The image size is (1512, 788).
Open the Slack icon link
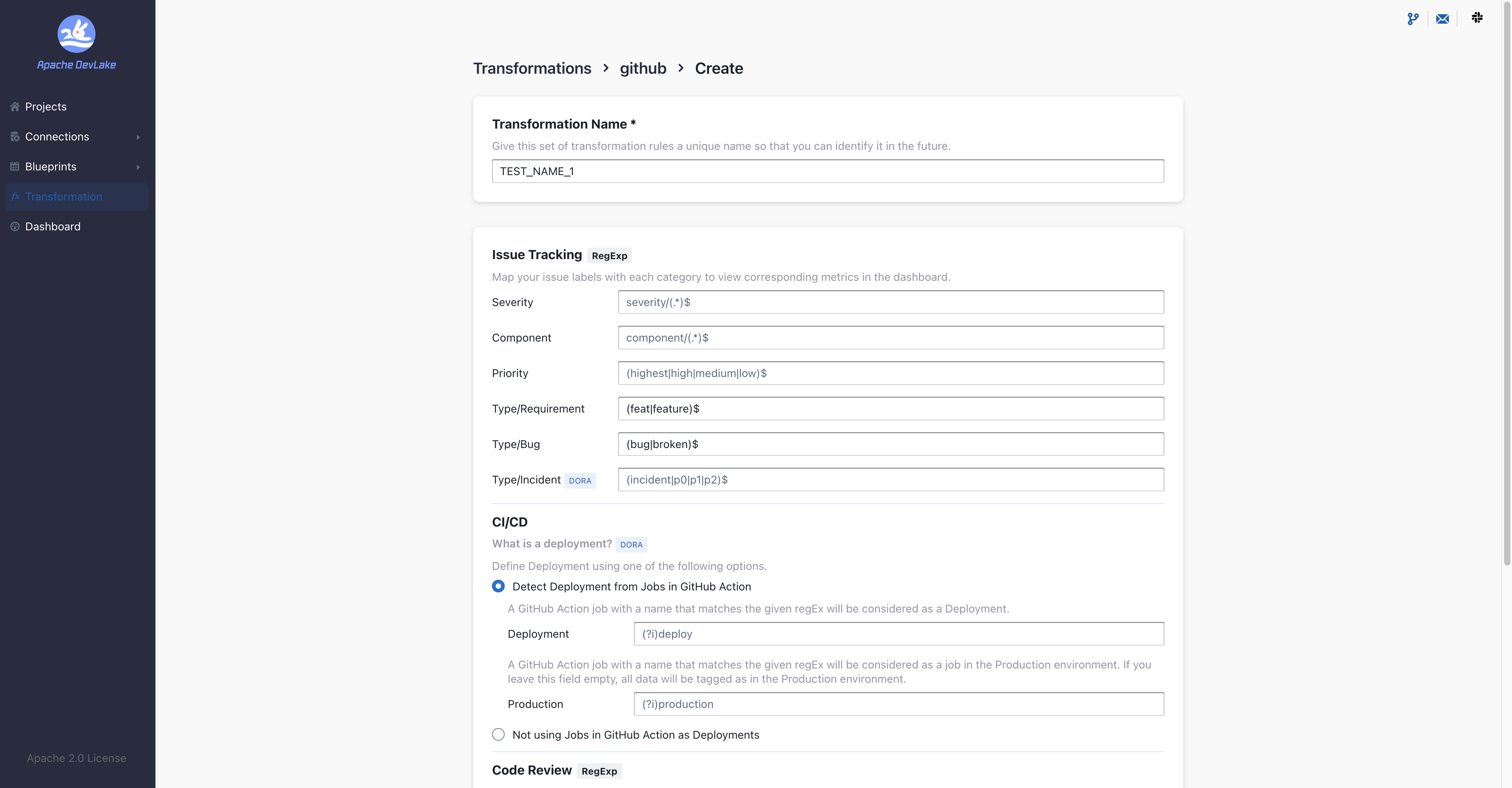tap(1477, 18)
